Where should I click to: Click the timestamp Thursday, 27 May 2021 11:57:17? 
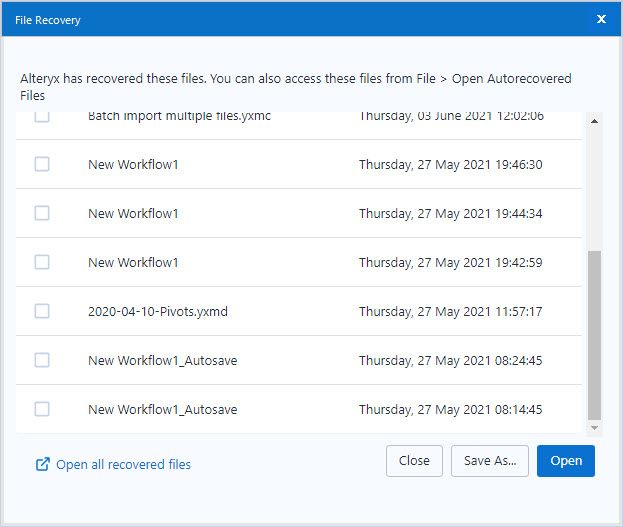(x=450, y=311)
